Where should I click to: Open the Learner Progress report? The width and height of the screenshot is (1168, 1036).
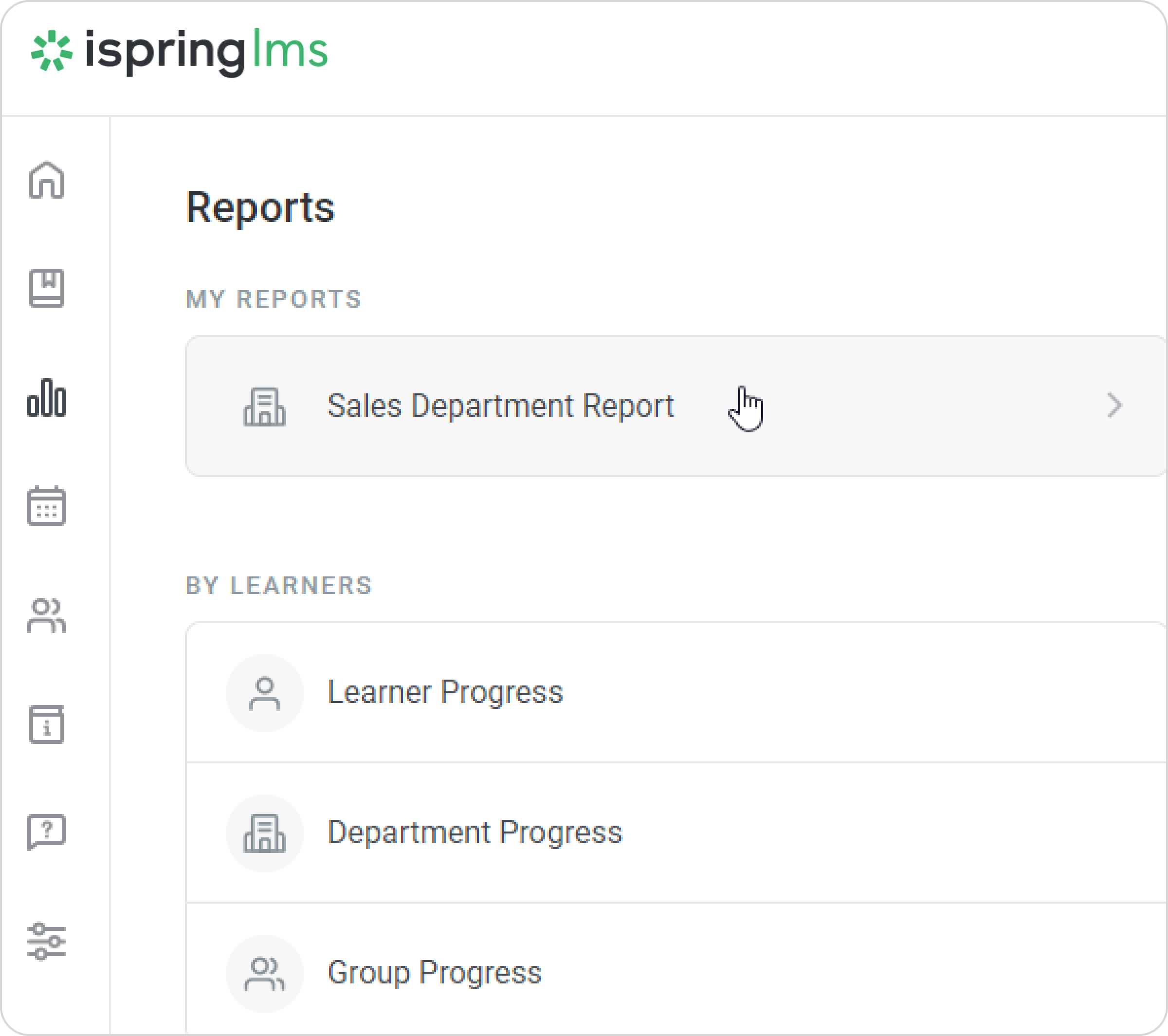pyautogui.click(x=445, y=692)
